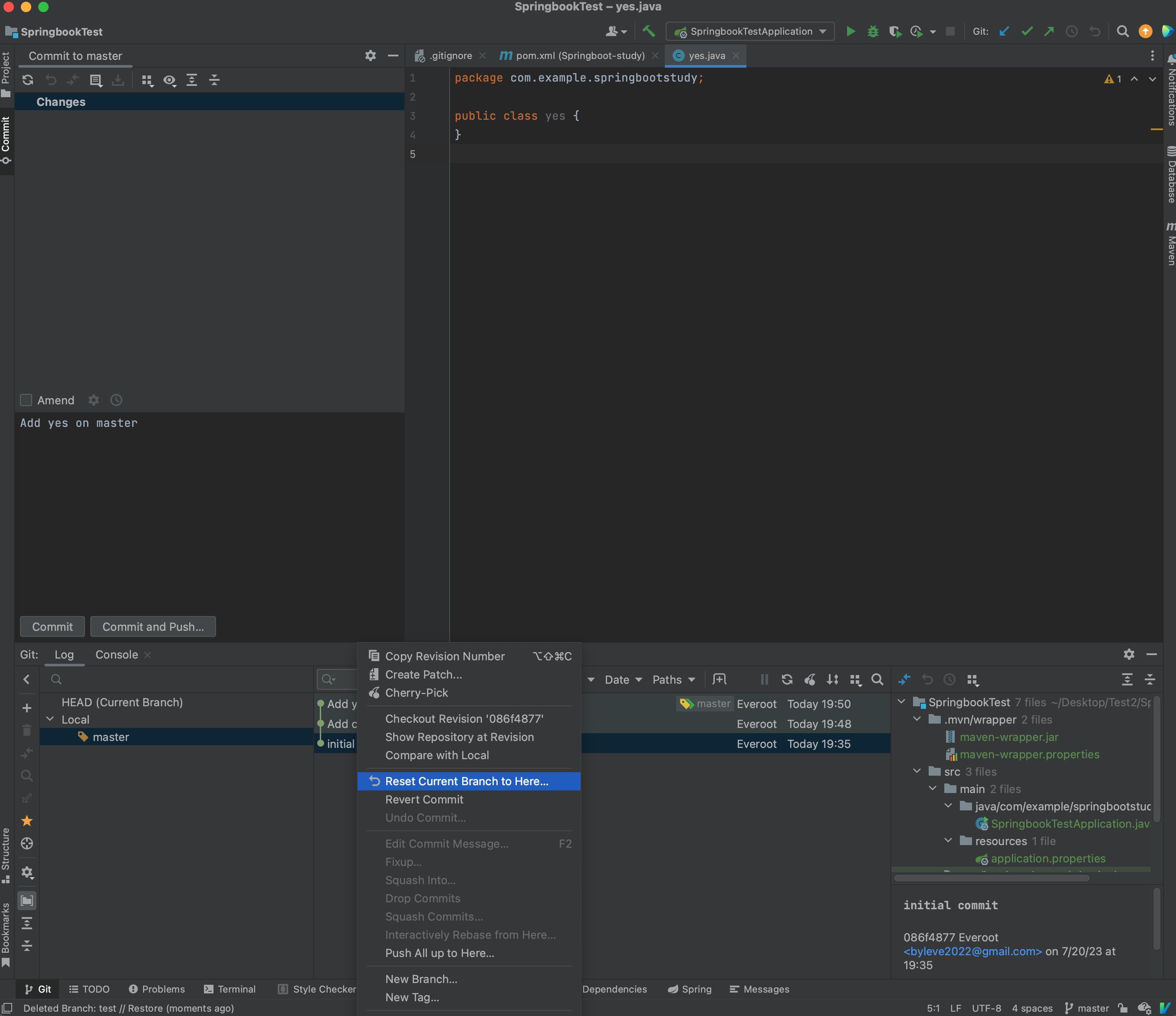Open the Date filter dropdown
1176x1016 pixels.
pyautogui.click(x=623, y=679)
